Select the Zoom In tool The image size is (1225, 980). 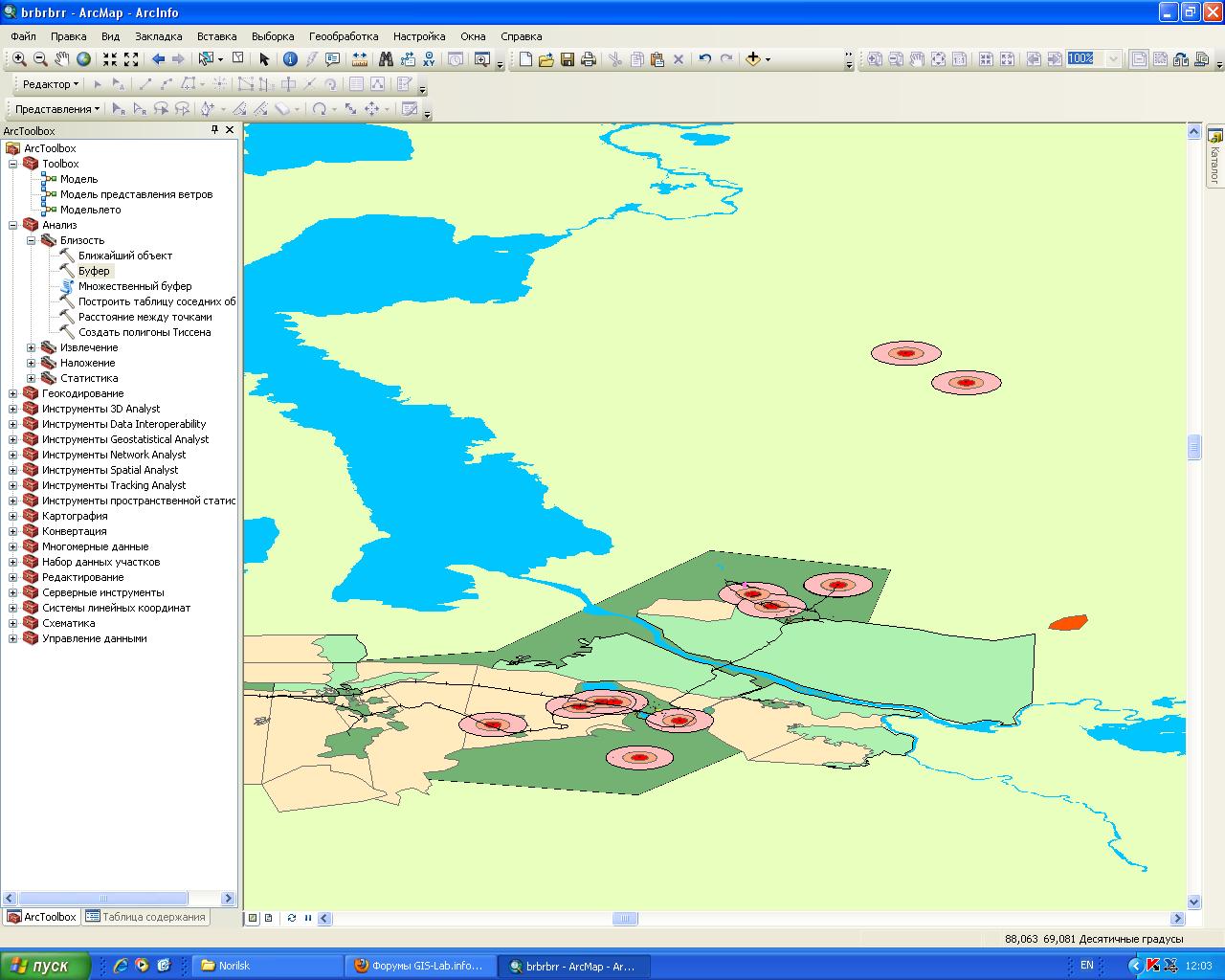pos(19,59)
